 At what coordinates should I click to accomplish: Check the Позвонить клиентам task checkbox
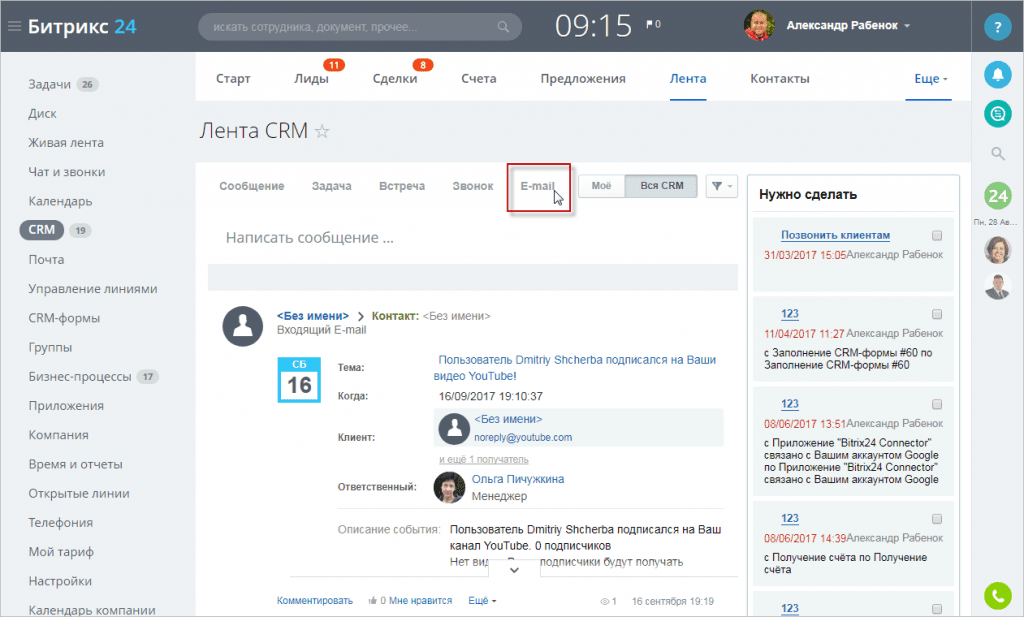937,235
